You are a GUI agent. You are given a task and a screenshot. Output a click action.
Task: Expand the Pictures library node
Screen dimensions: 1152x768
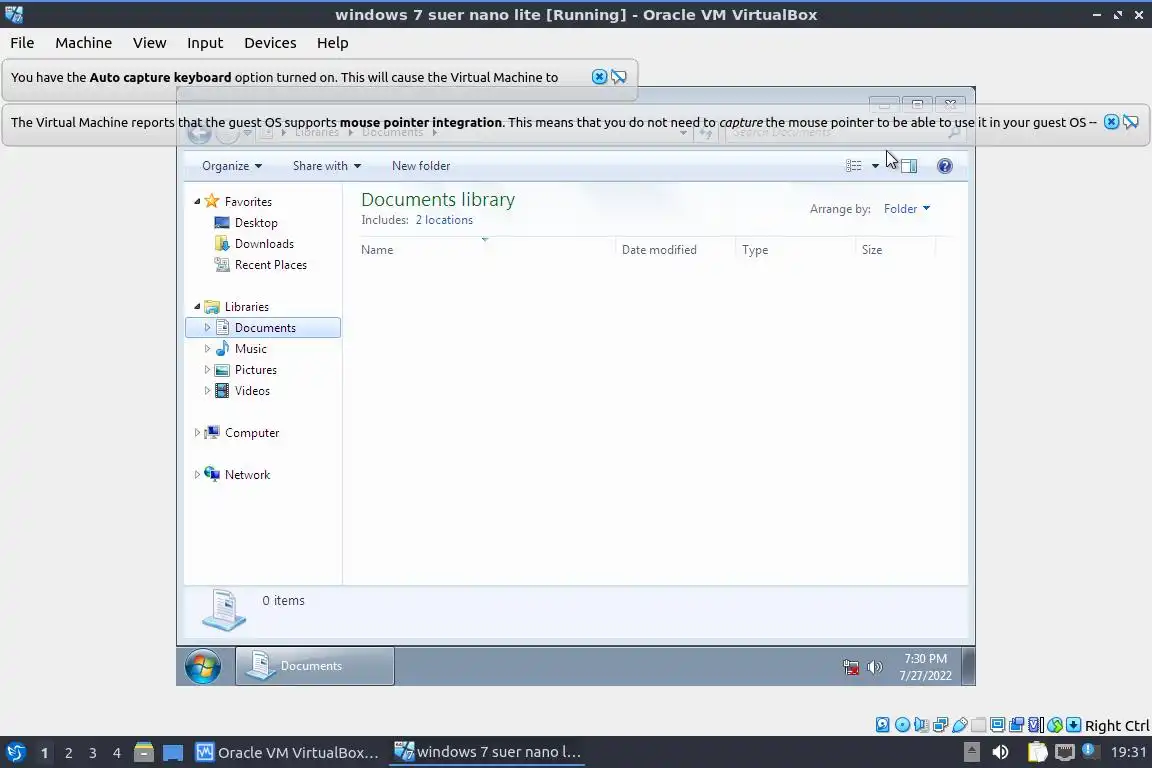[x=207, y=370]
